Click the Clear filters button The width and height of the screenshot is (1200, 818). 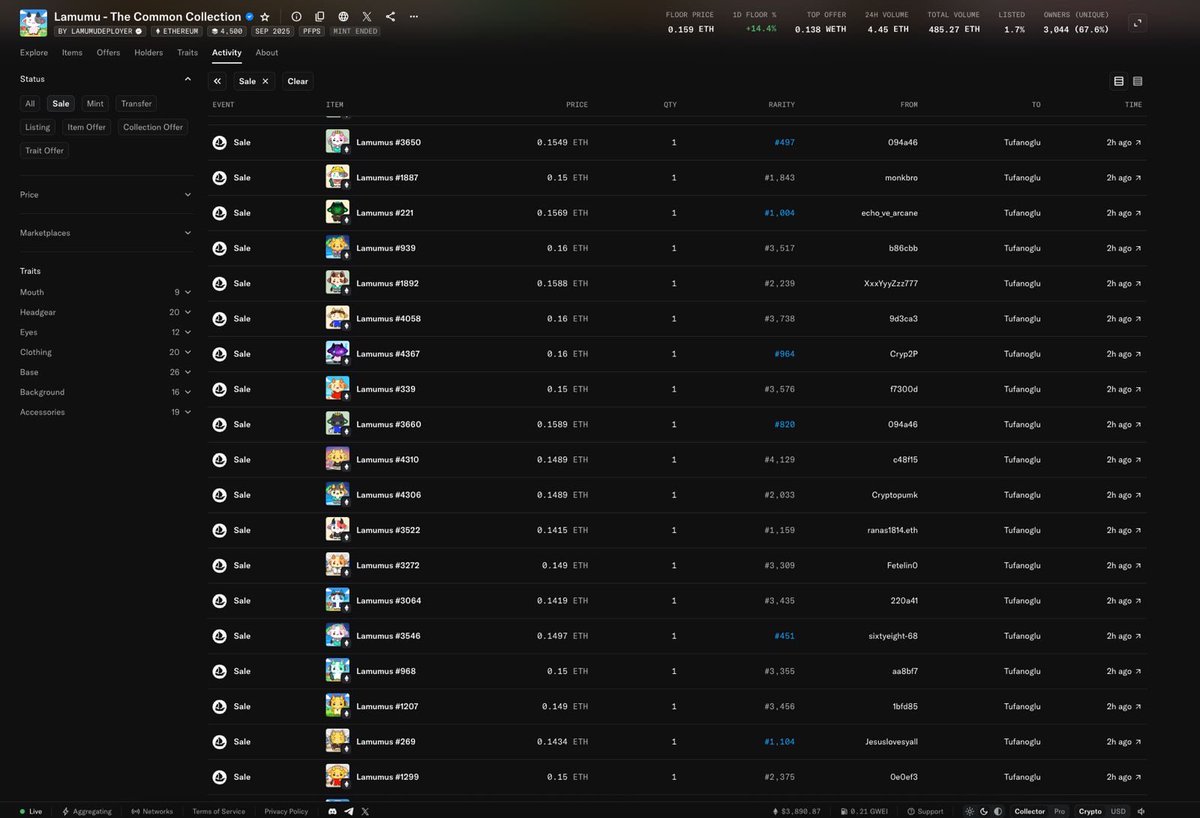point(298,81)
